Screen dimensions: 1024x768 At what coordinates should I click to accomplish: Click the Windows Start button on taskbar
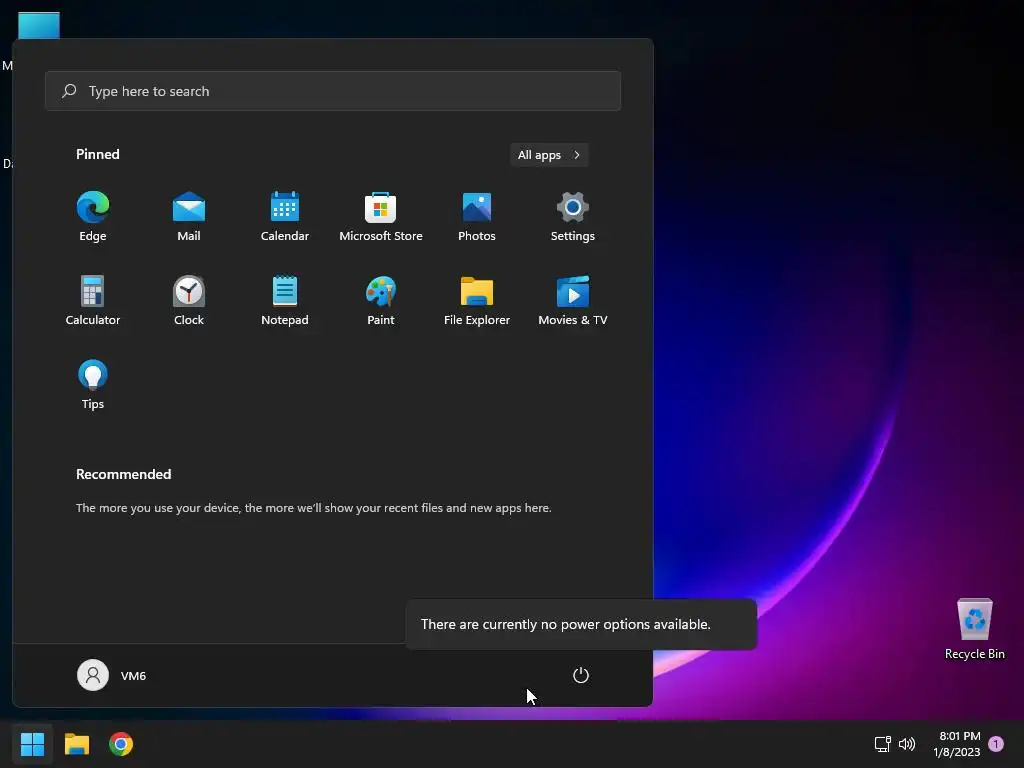(32, 744)
